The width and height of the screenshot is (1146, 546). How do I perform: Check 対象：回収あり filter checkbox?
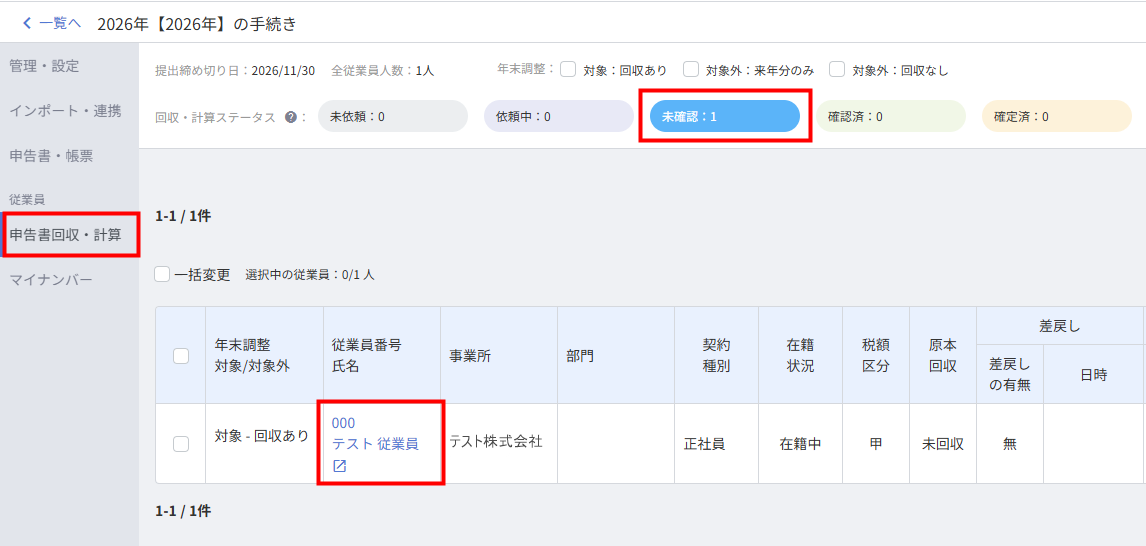point(568,69)
